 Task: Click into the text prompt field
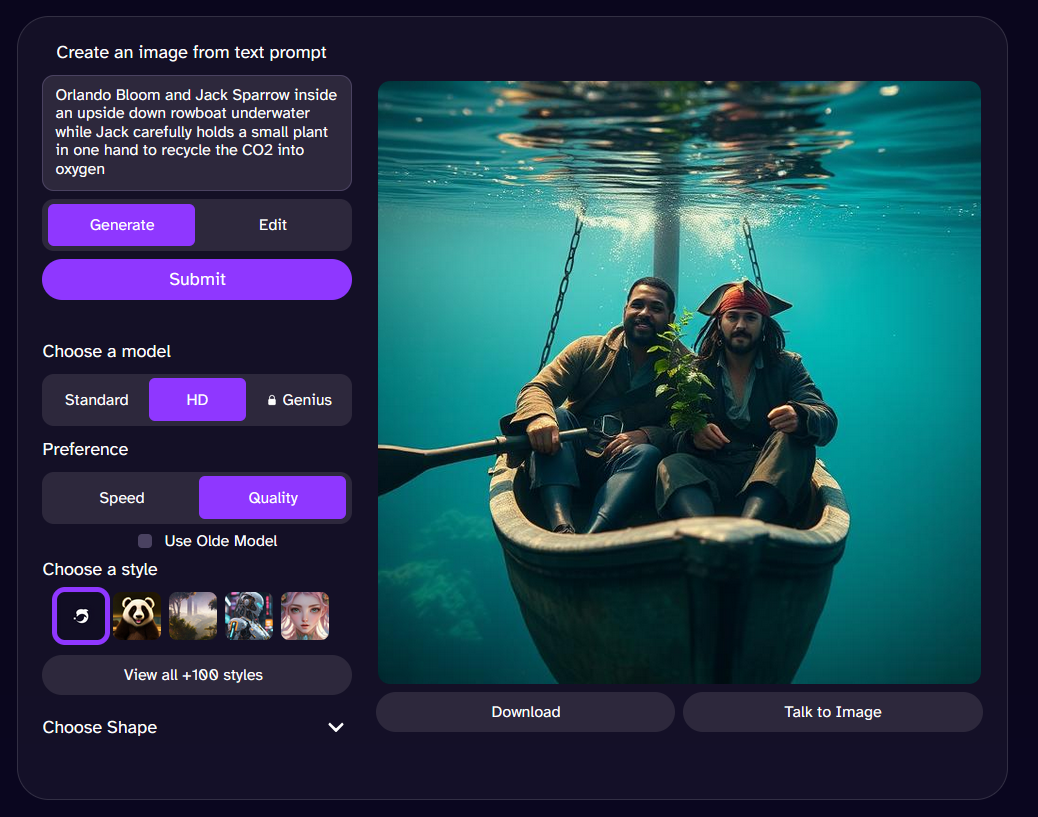click(x=197, y=133)
